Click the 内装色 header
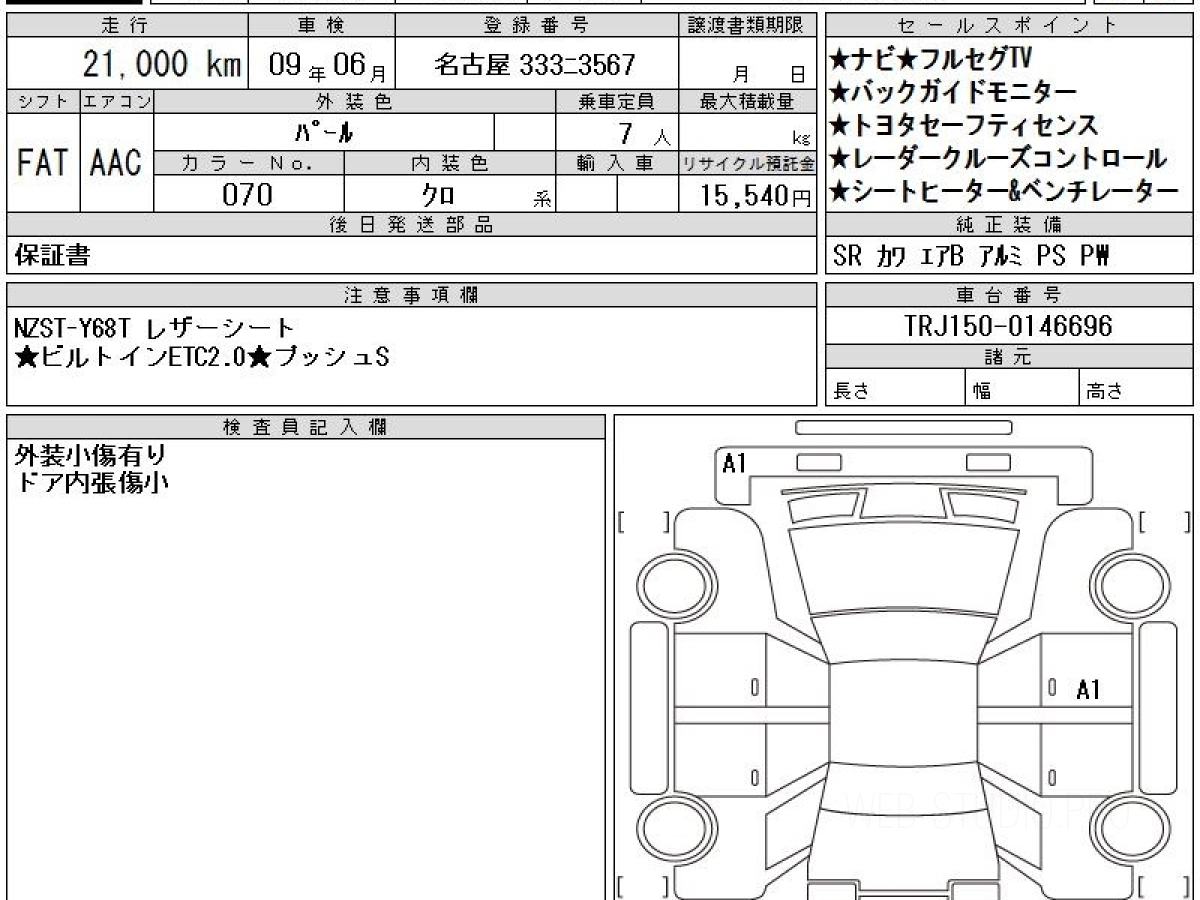The height and width of the screenshot is (900, 1200). [450, 163]
